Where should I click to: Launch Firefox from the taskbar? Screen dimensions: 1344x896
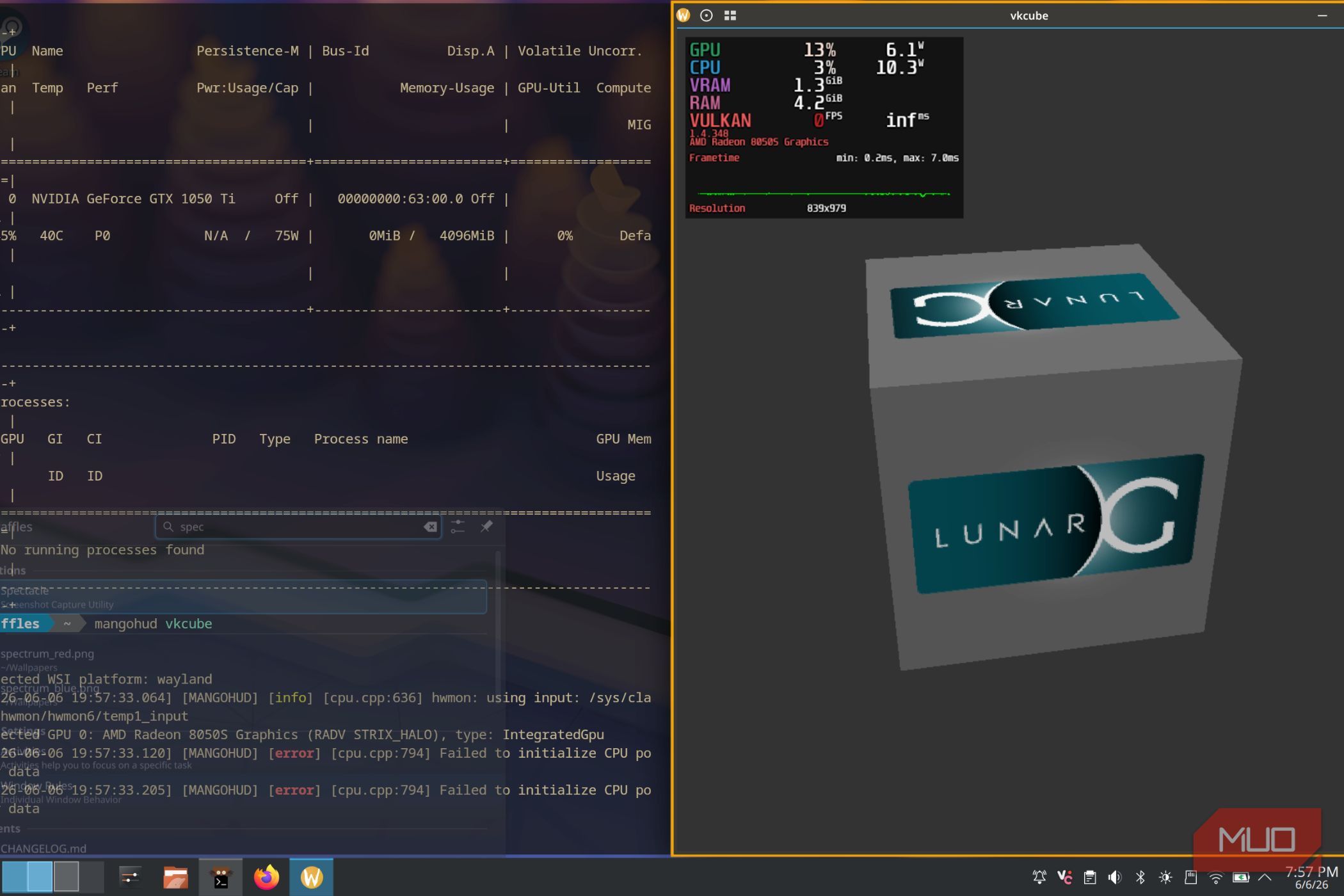pos(266,877)
